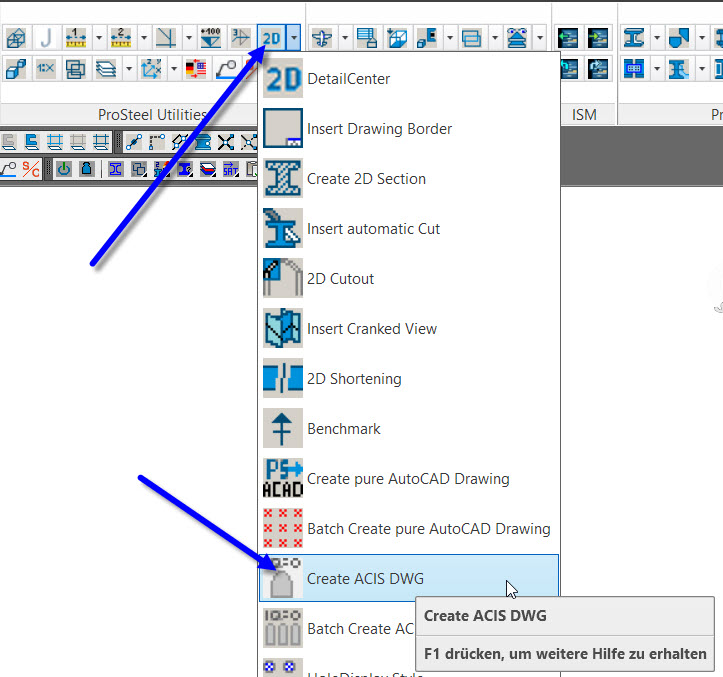The image size is (723, 677).
Task: Click the dimension ruler icon numbered 2
Action: 121,37
